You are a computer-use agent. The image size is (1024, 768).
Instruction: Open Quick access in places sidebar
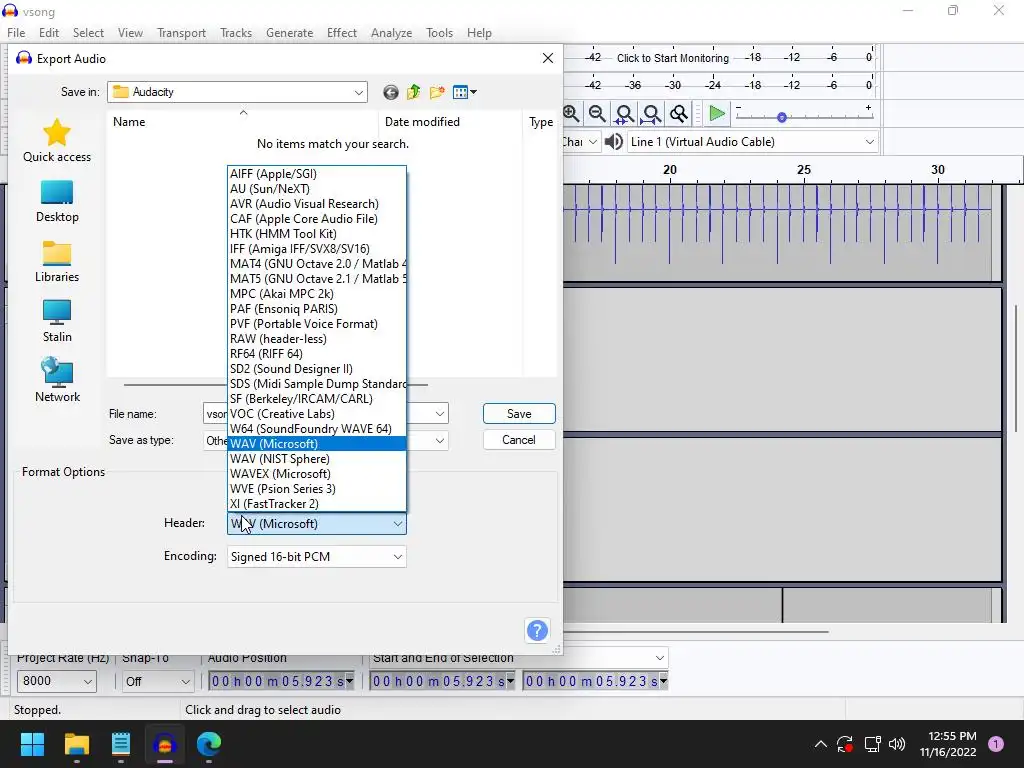57,140
